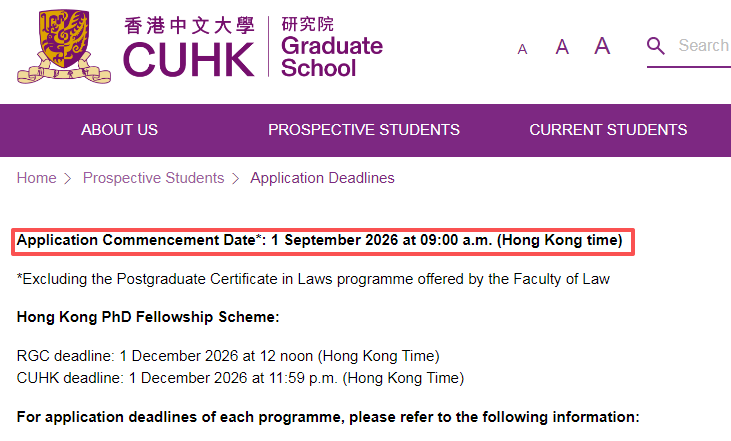The image size is (731, 441).
Task: Click the Graduate School title logo
Action: [x=332, y=57]
